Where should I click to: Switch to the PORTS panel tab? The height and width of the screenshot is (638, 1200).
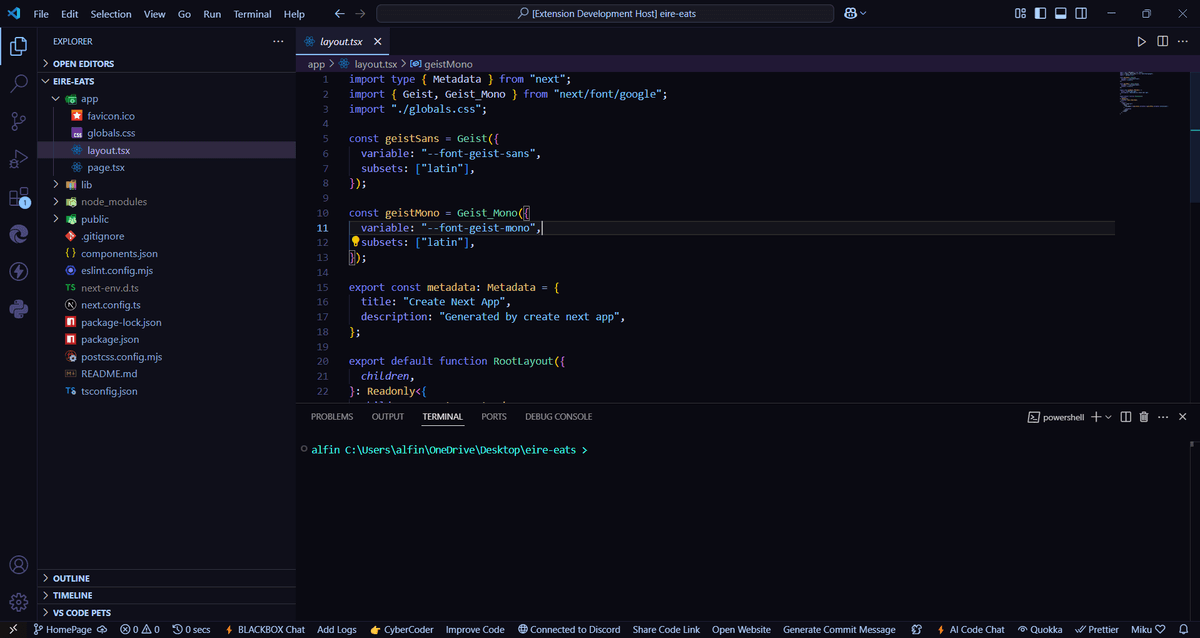click(494, 417)
